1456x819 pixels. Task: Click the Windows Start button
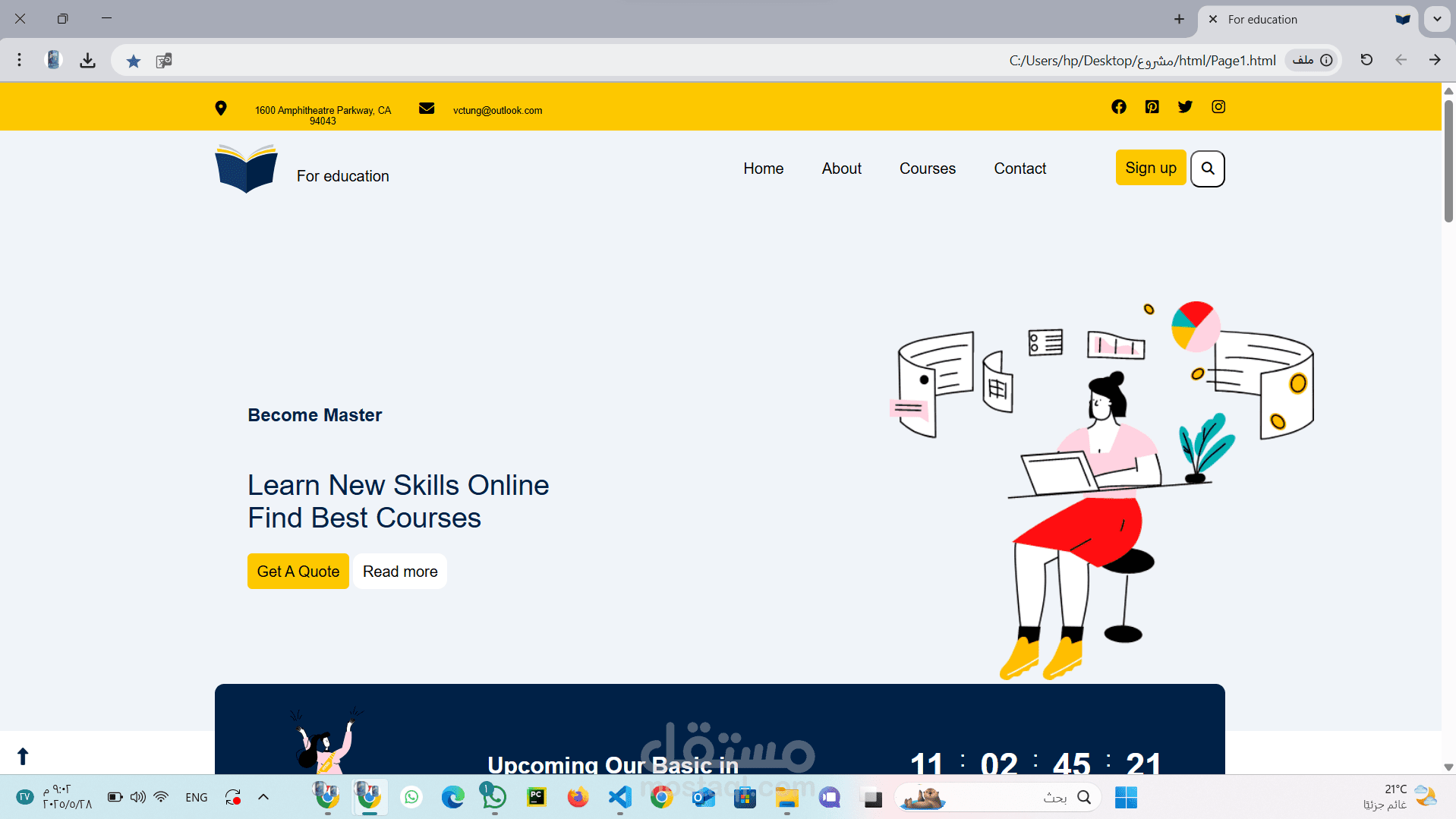coord(1126,797)
